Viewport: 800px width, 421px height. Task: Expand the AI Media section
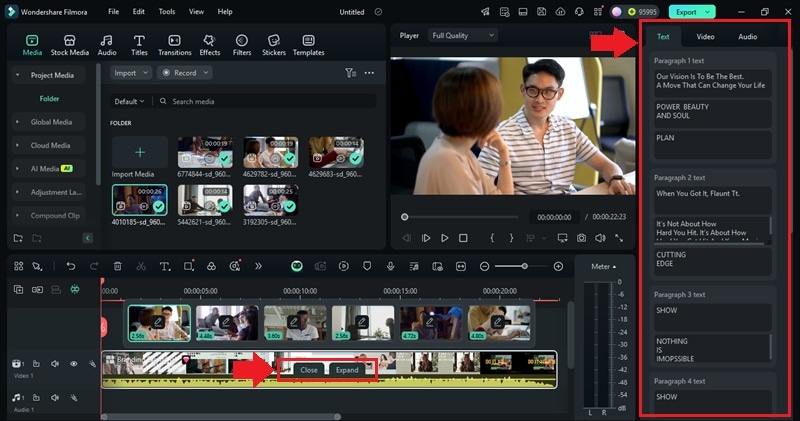(x=17, y=168)
